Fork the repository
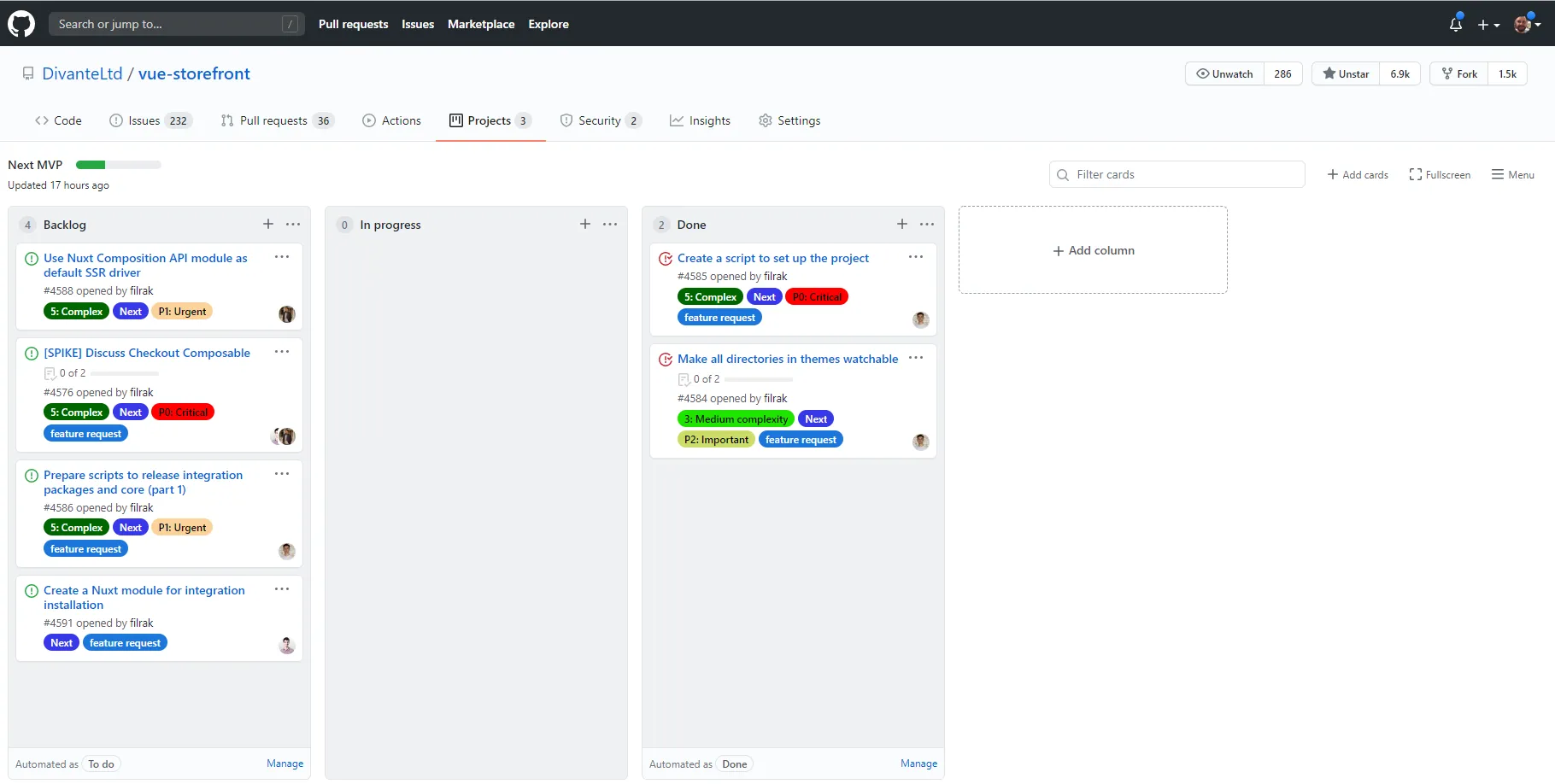The height and width of the screenshot is (784, 1555). [1459, 73]
